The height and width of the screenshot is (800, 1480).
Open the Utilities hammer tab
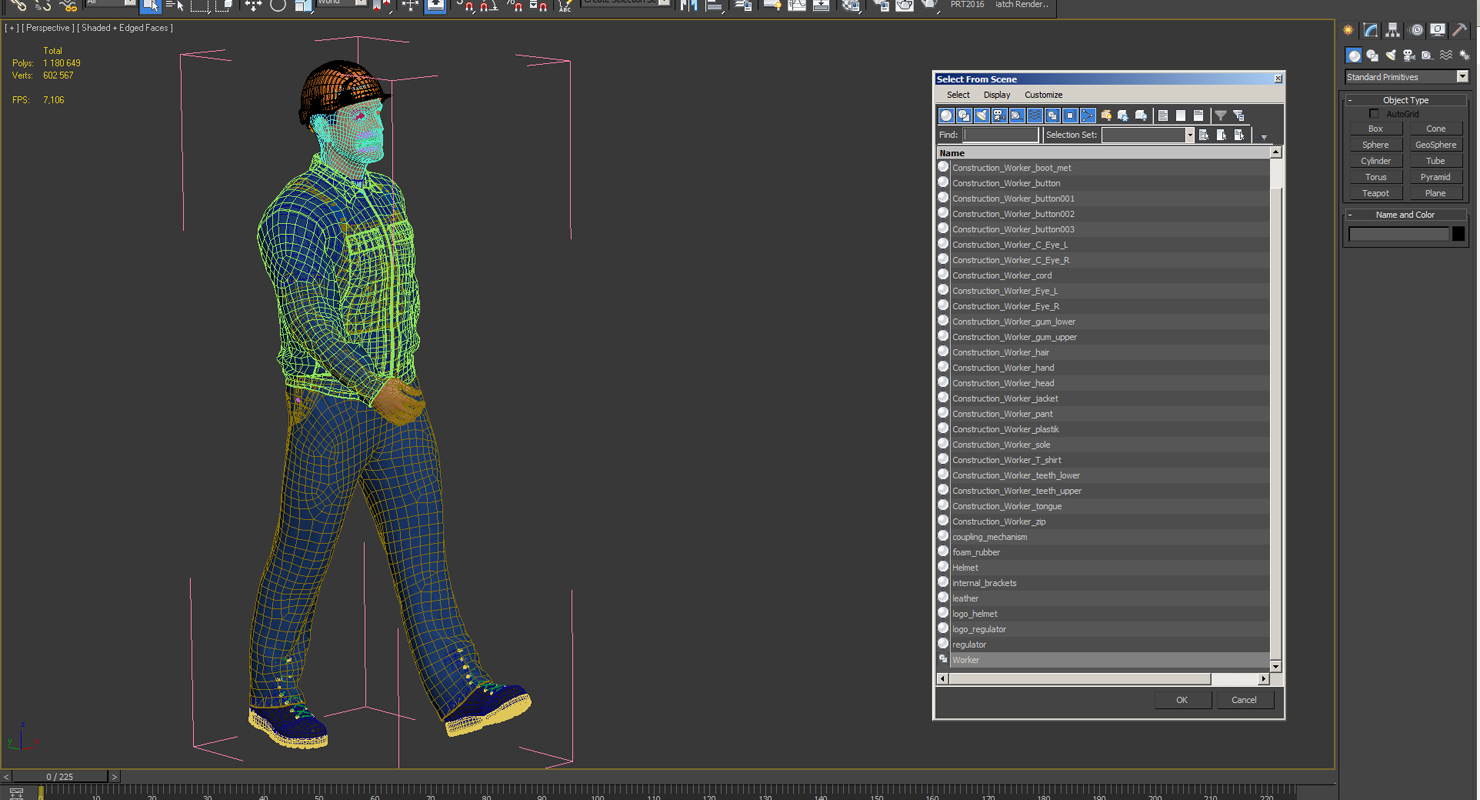tap(1461, 30)
